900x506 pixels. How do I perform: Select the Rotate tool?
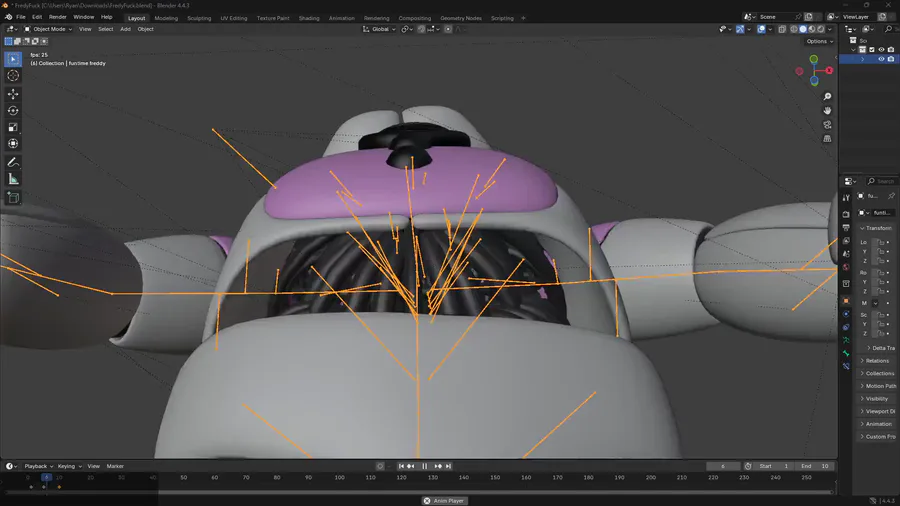[x=13, y=111]
